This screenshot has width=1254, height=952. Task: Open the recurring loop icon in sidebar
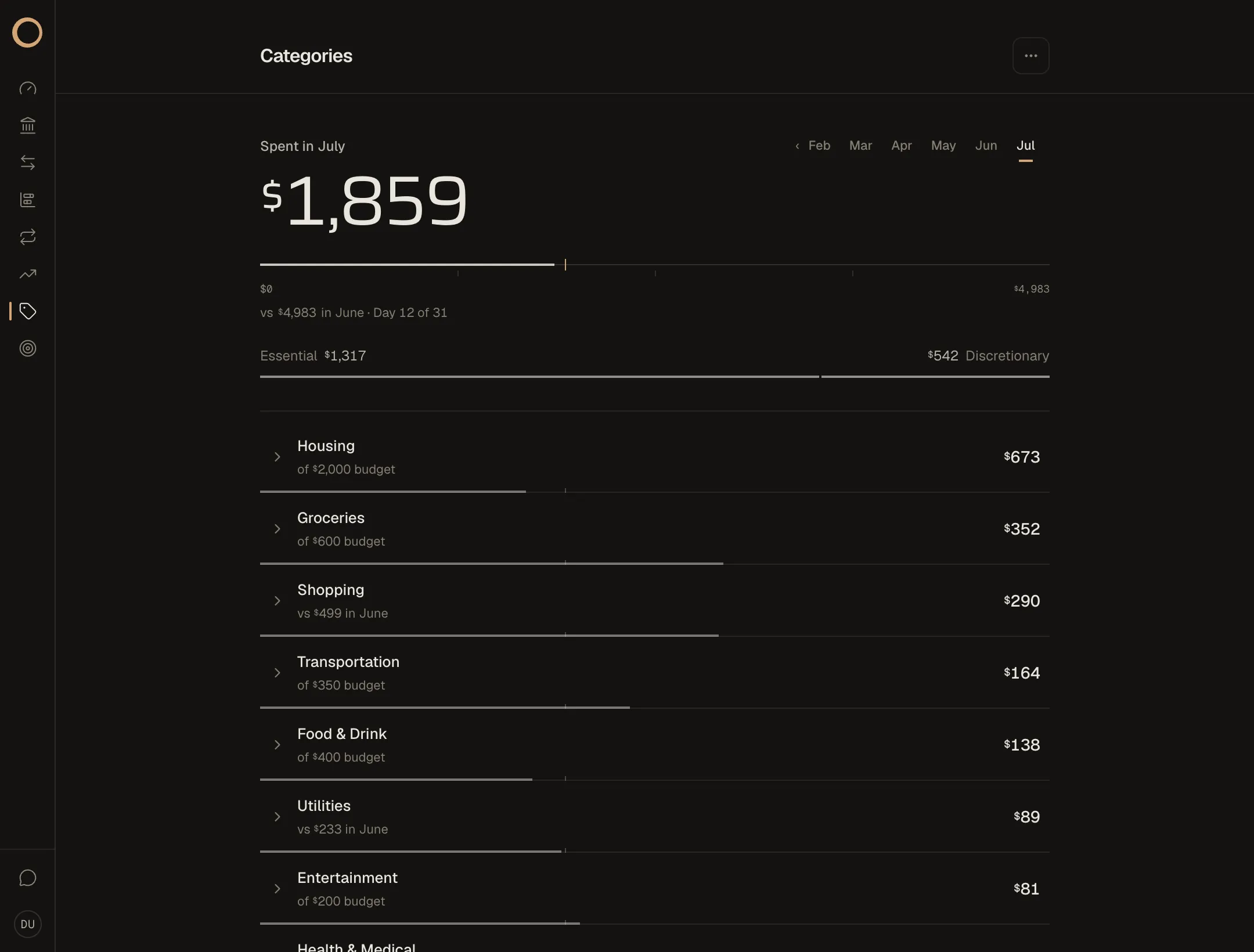click(28, 237)
